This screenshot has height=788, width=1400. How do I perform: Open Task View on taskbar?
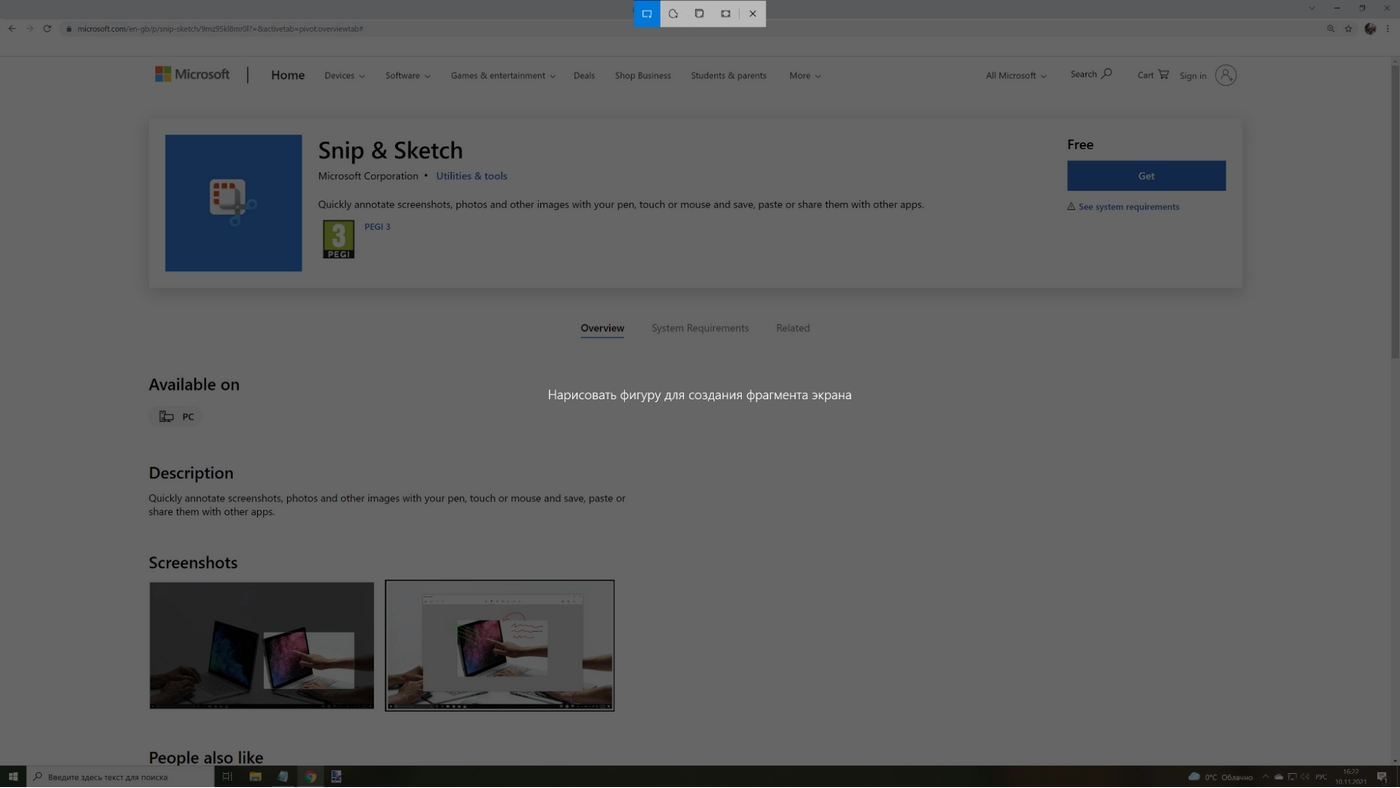227,777
